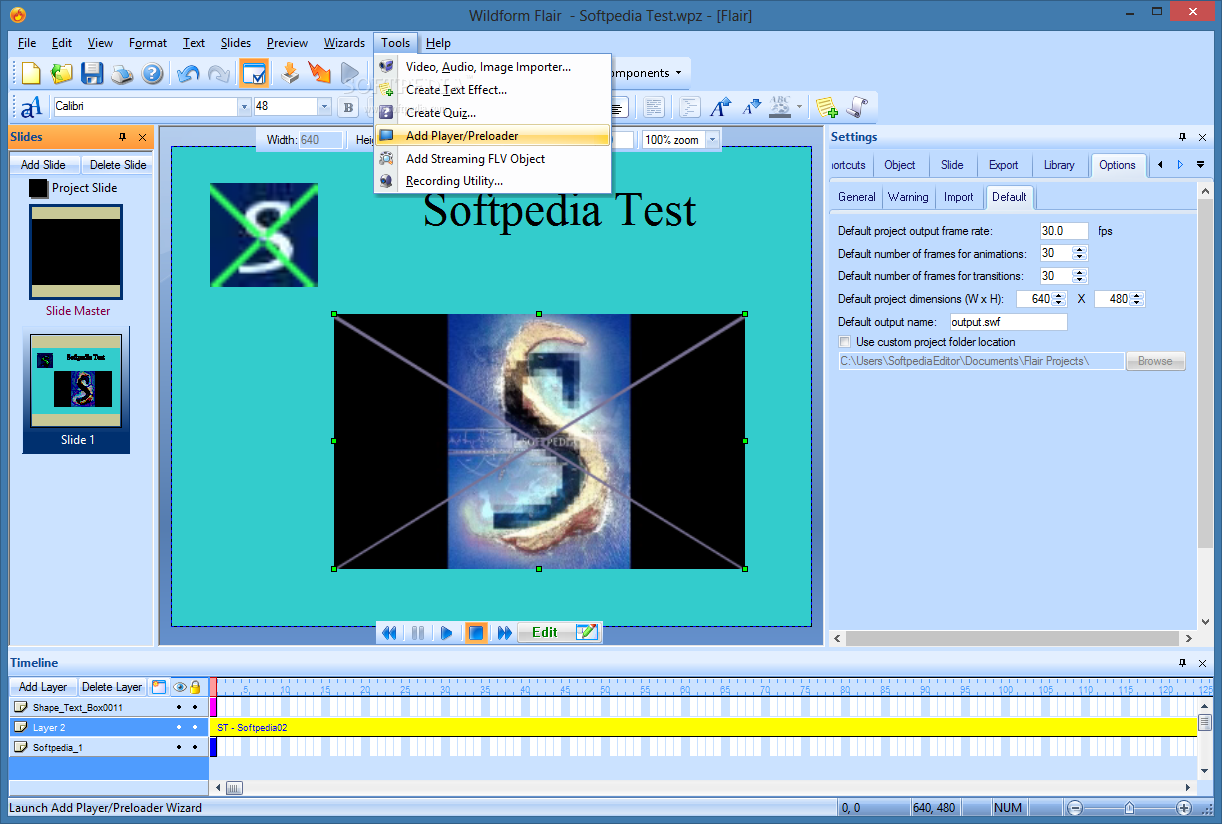Open the Settings tab list dropdown

pyautogui.click(x=1201, y=165)
